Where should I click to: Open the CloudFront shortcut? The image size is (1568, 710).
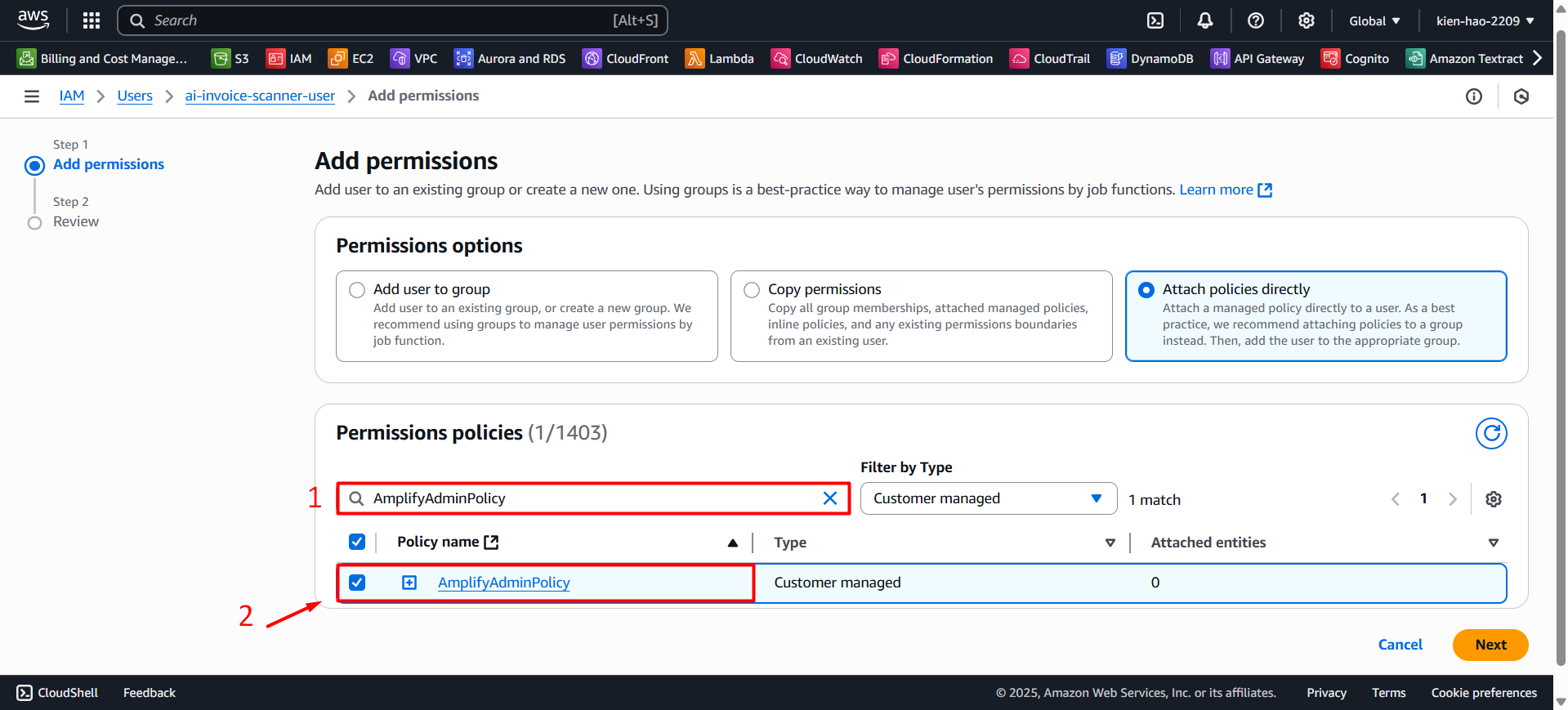pos(626,58)
